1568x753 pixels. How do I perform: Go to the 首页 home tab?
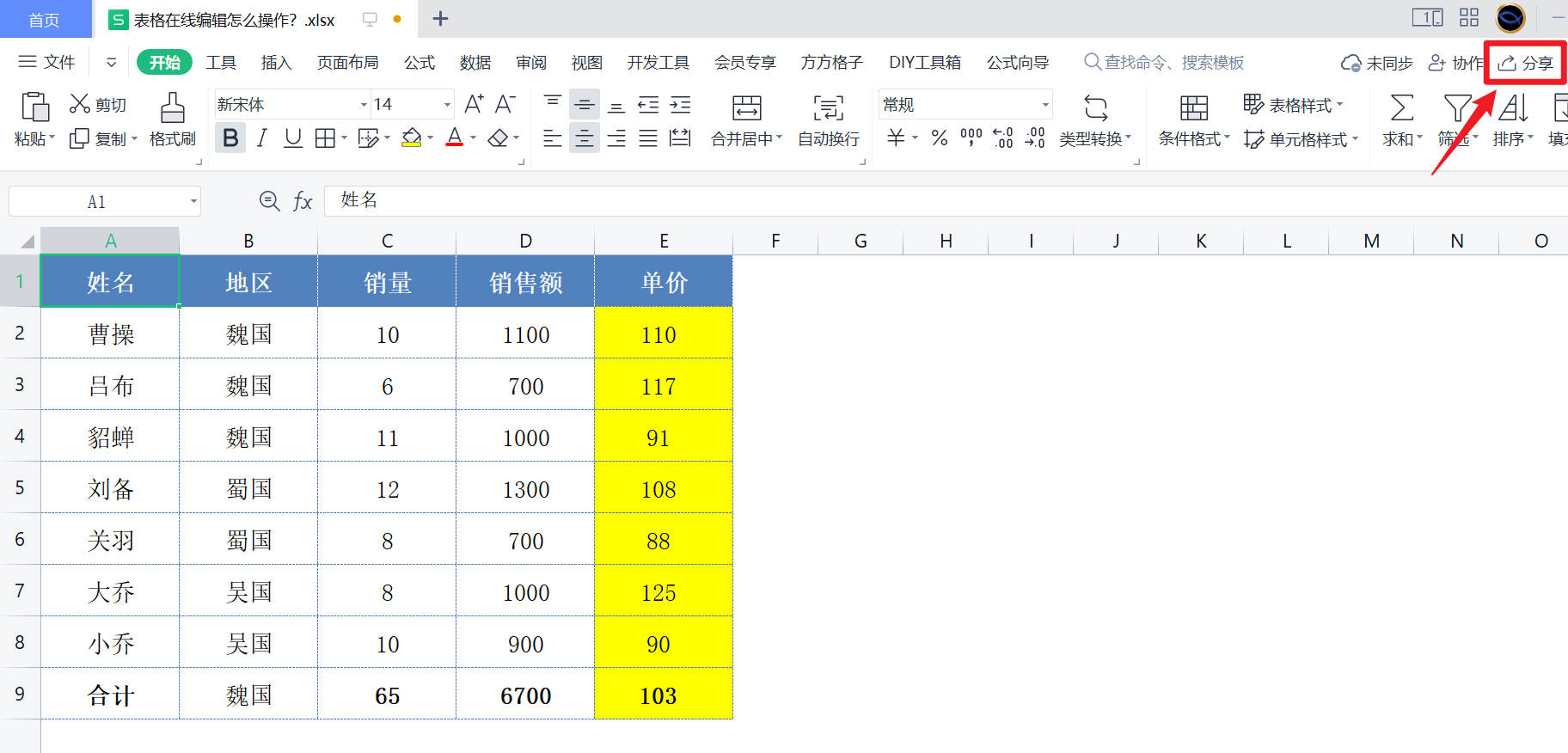45,19
